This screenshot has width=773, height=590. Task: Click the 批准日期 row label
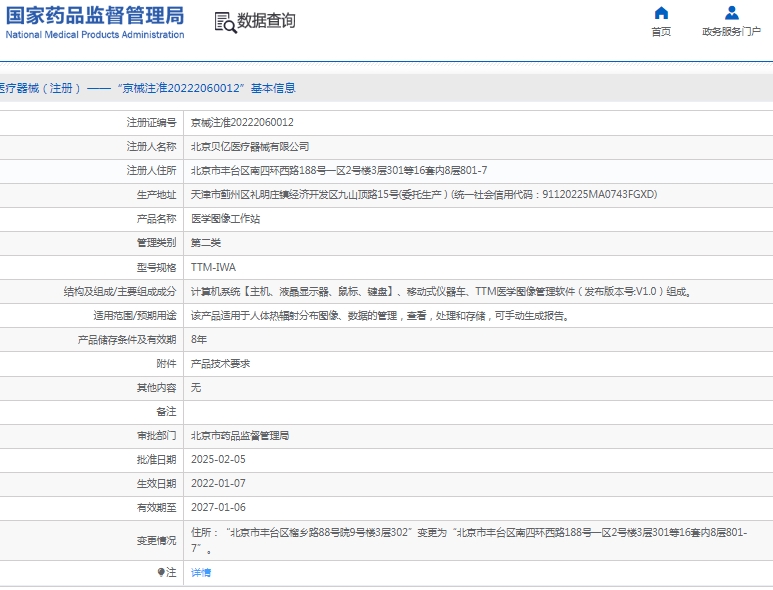pyautogui.click(x=156, y=459)
